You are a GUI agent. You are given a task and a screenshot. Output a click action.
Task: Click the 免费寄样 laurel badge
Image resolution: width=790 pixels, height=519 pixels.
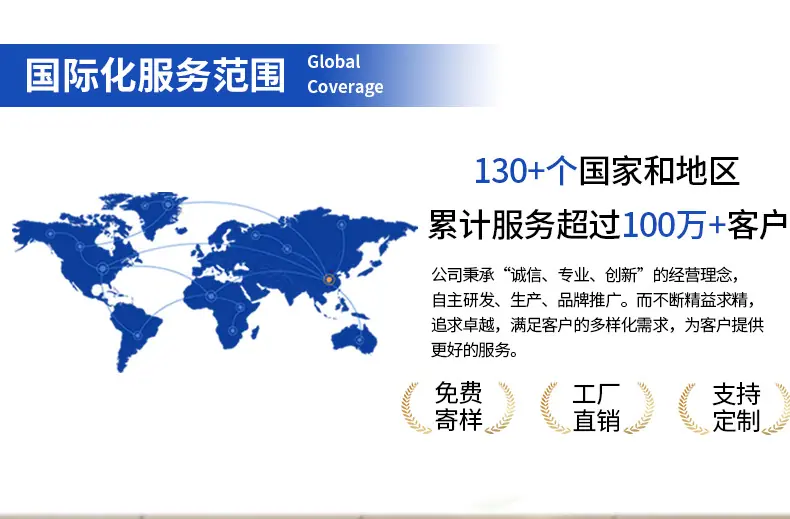pos(458,407)
